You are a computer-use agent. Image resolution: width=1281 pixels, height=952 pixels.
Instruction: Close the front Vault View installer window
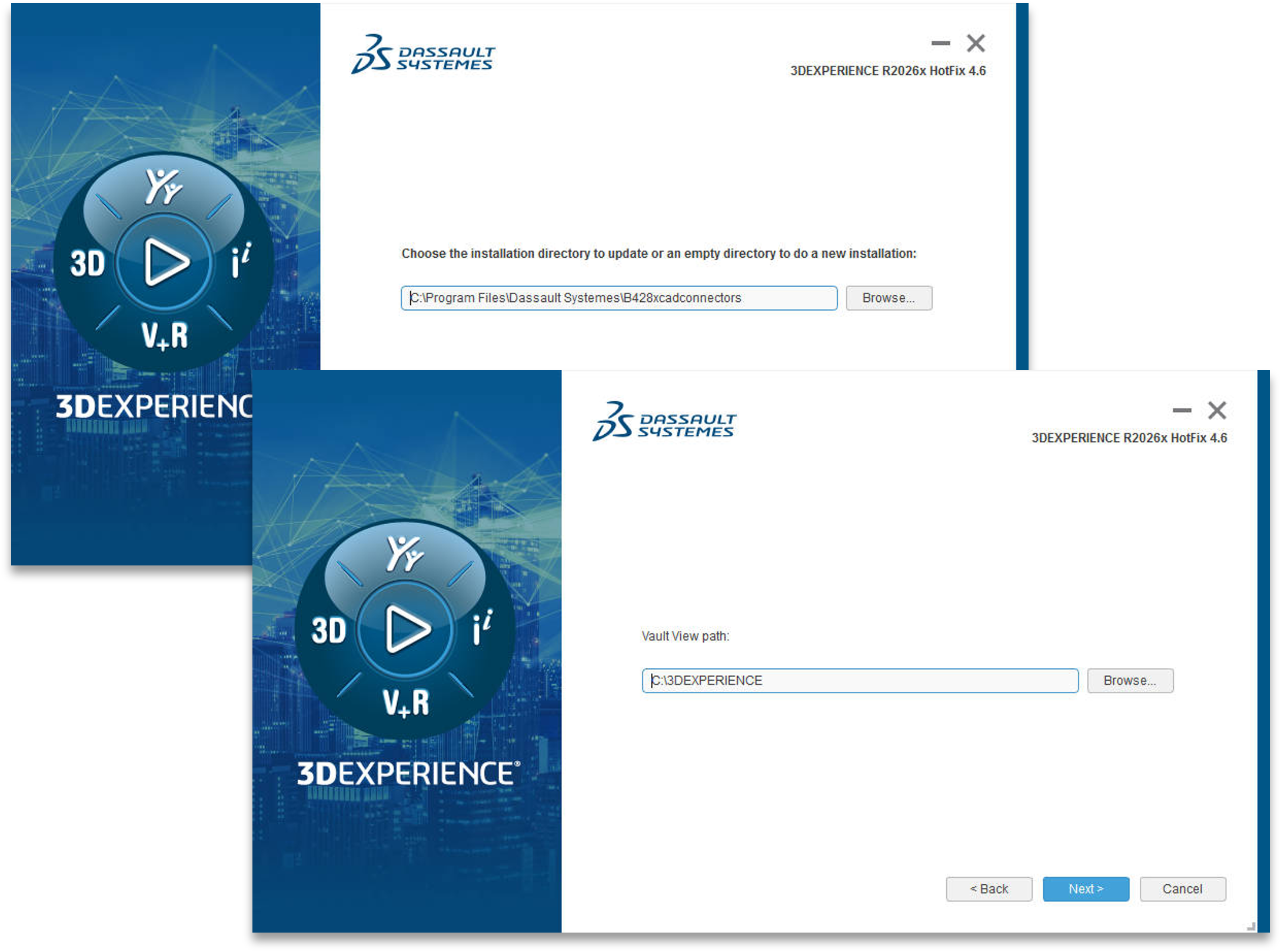1217,410
